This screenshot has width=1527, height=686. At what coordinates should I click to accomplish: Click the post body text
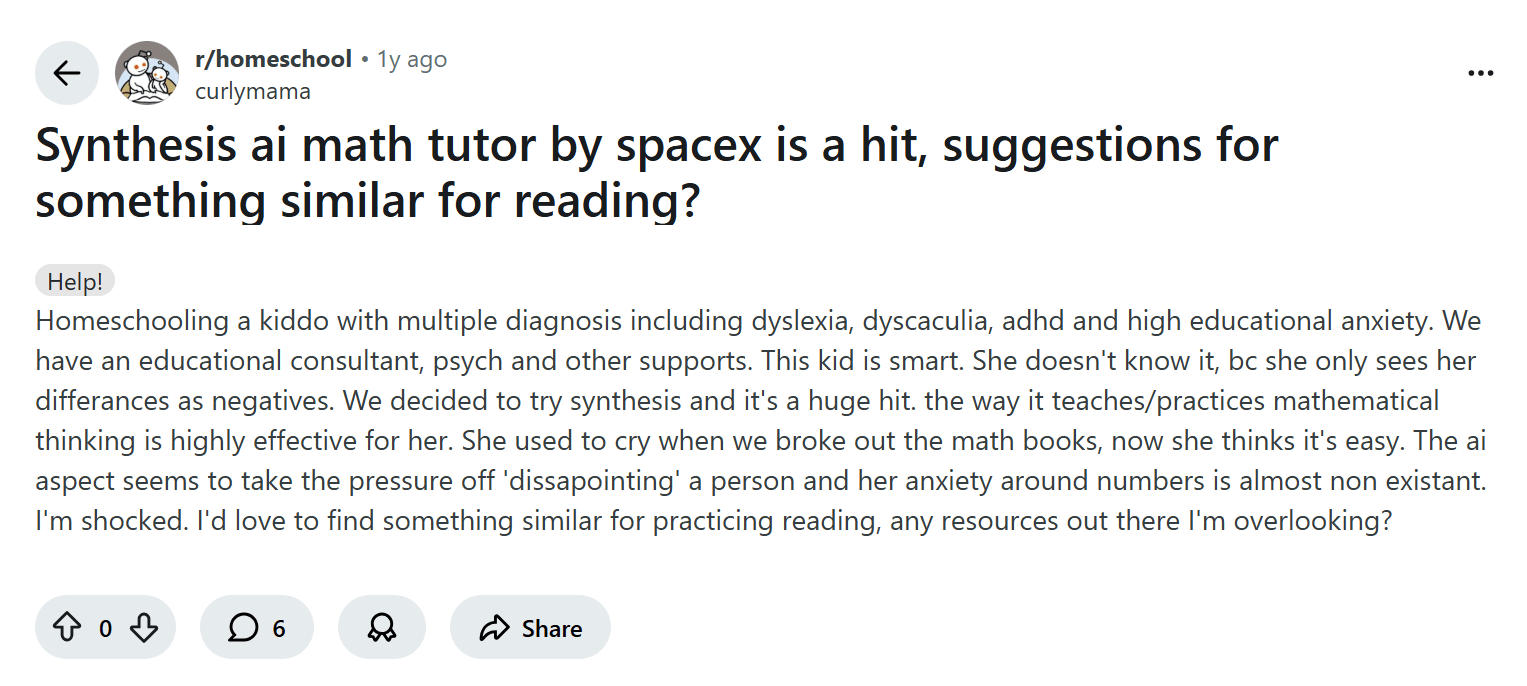[x=700, y=420]
